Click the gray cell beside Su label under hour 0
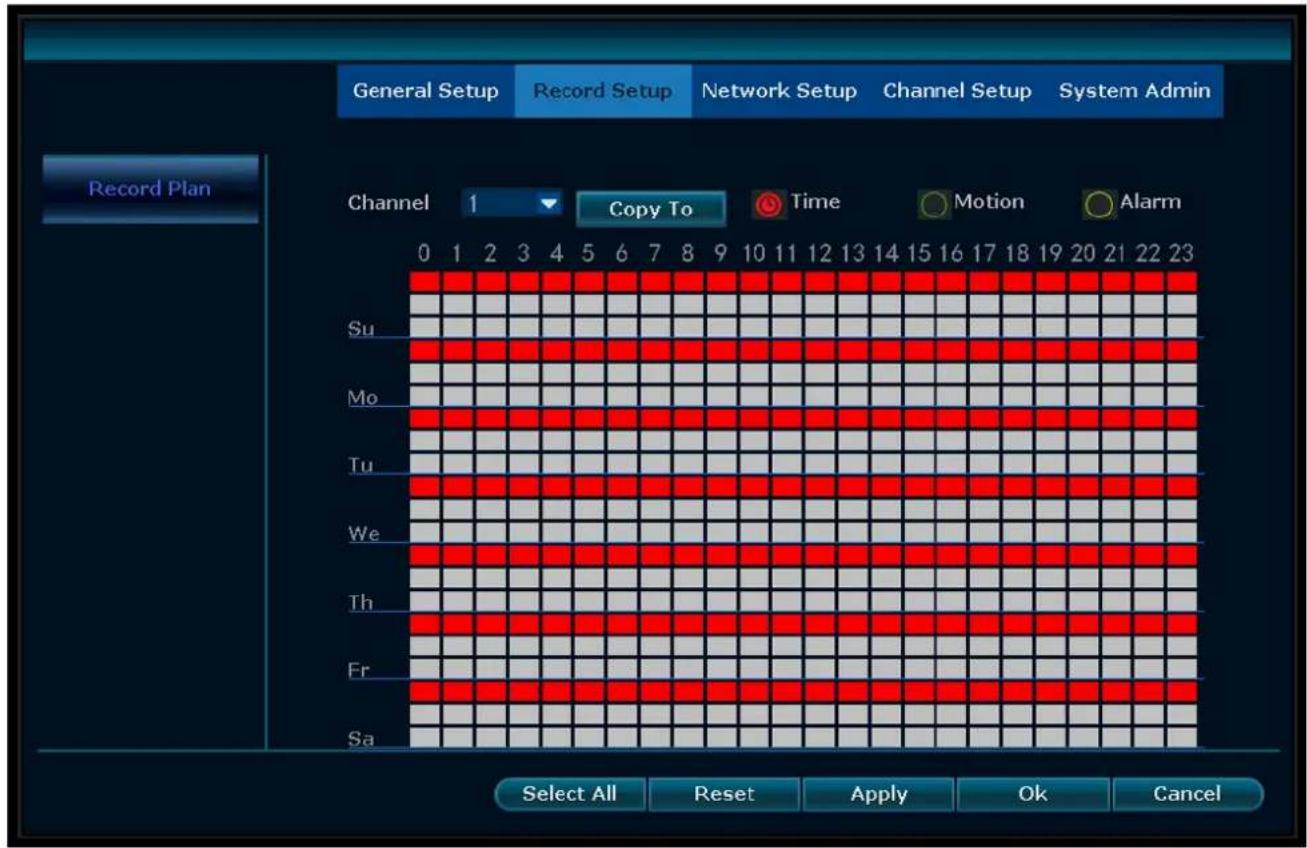The image size is (1307, 848). [425, 327]
